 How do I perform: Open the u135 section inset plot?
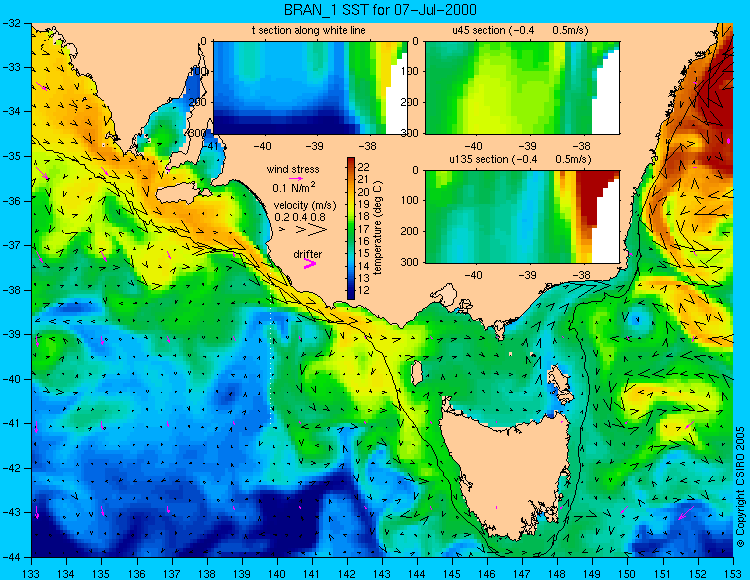coord(522,217)
